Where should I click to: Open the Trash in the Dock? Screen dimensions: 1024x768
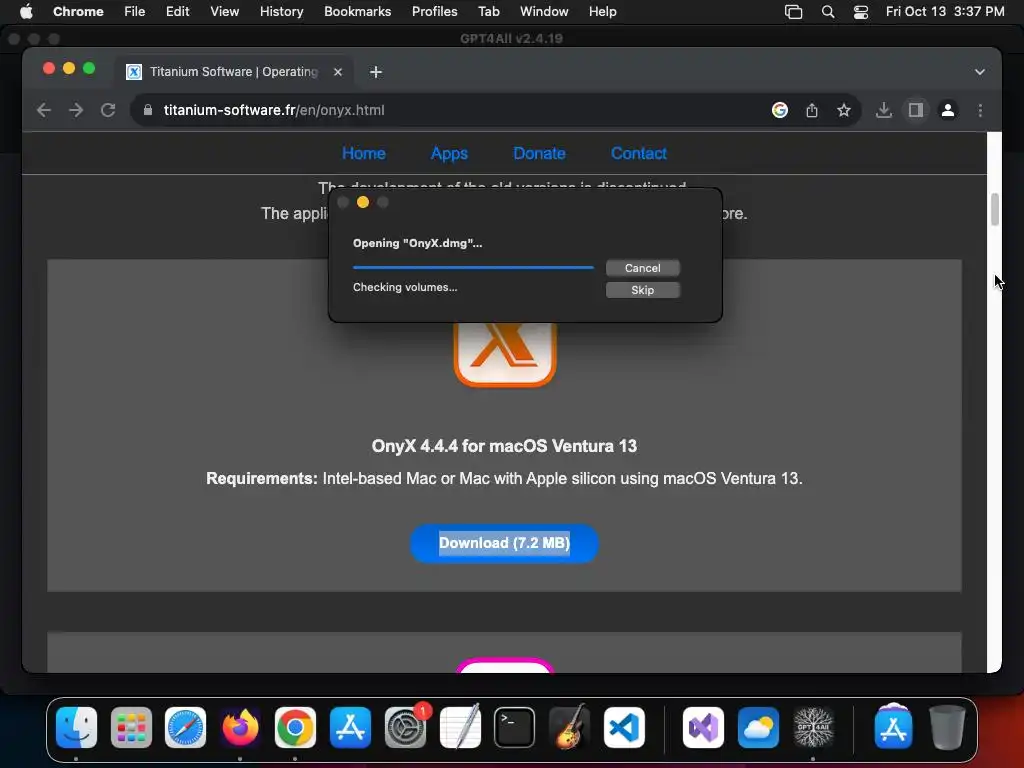[947, 728]
